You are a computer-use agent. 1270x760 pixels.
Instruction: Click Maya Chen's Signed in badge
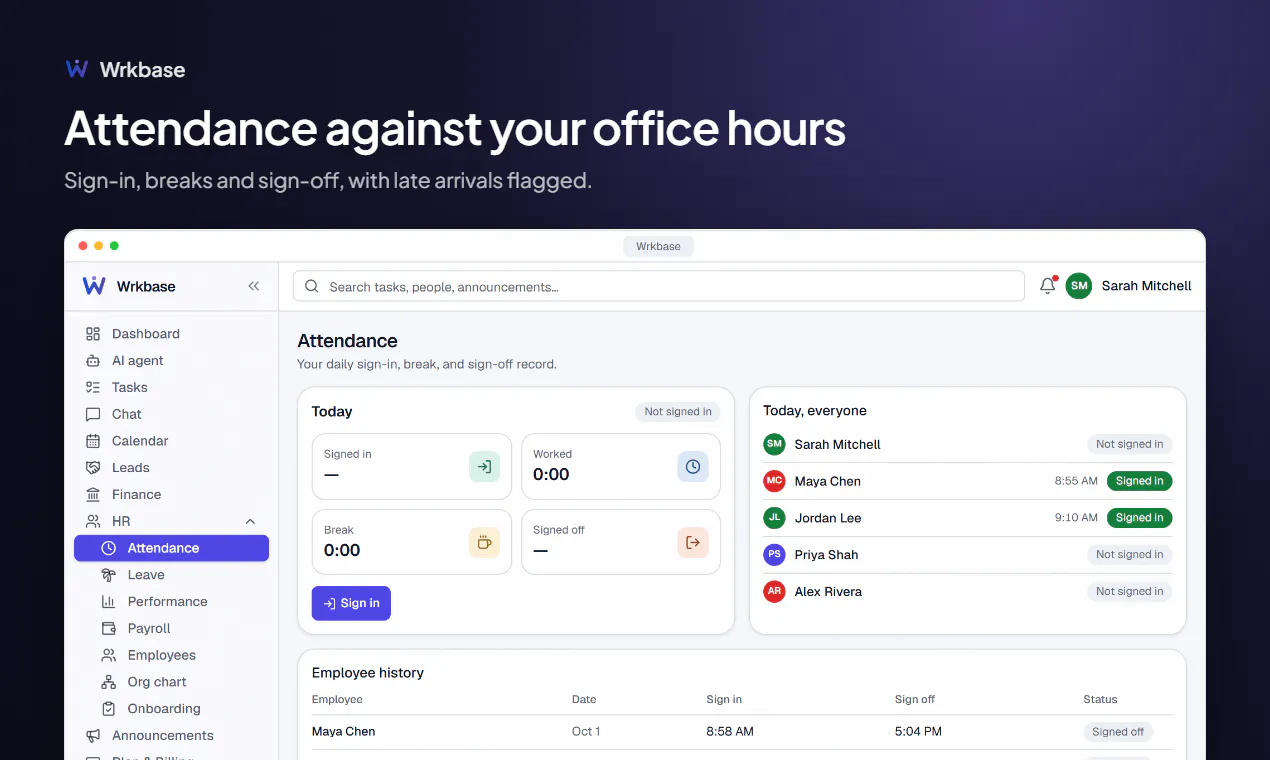pos(1139,481)
